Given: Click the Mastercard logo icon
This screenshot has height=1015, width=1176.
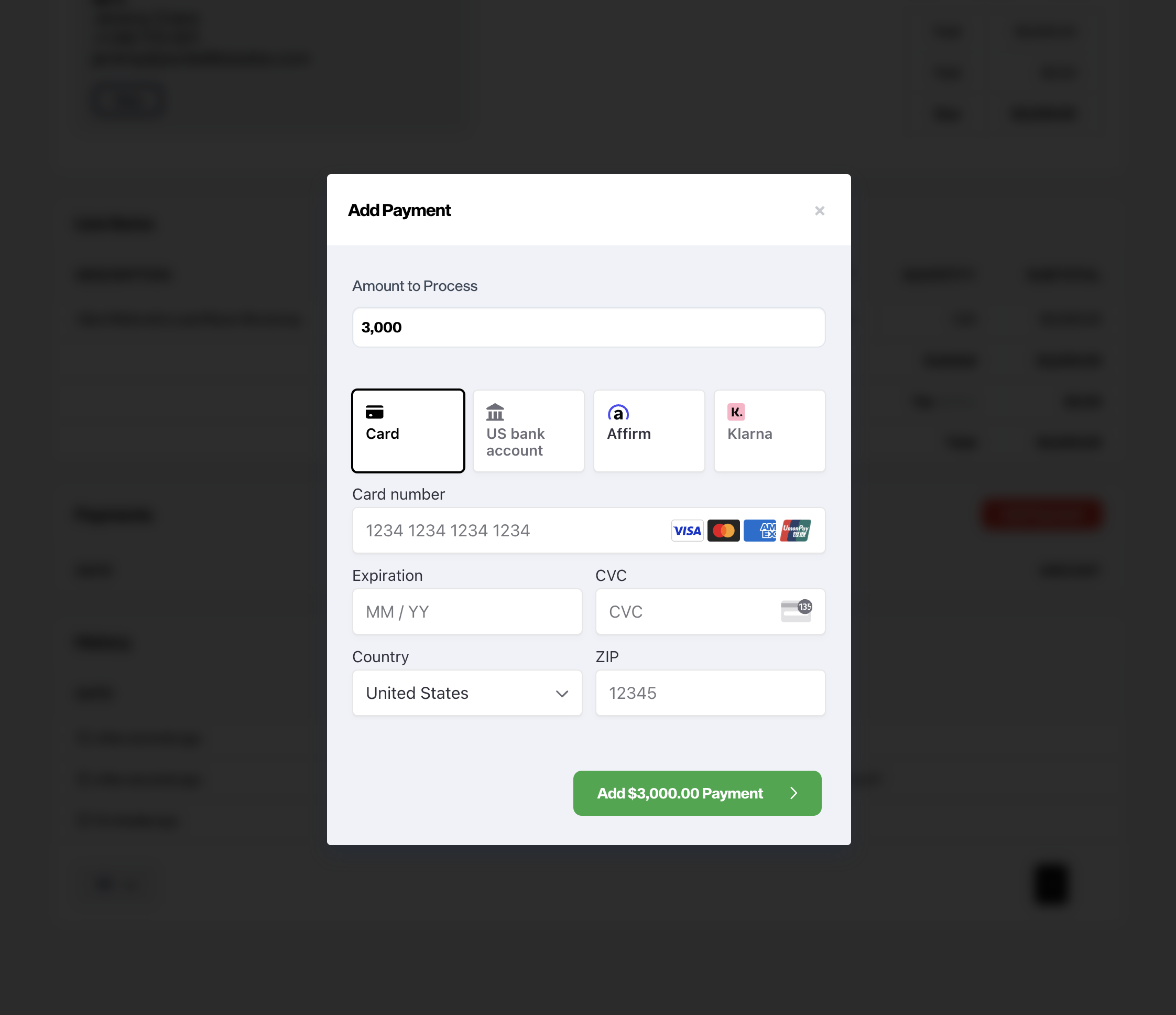Looking at the screenshot, I should pos(723,530).
